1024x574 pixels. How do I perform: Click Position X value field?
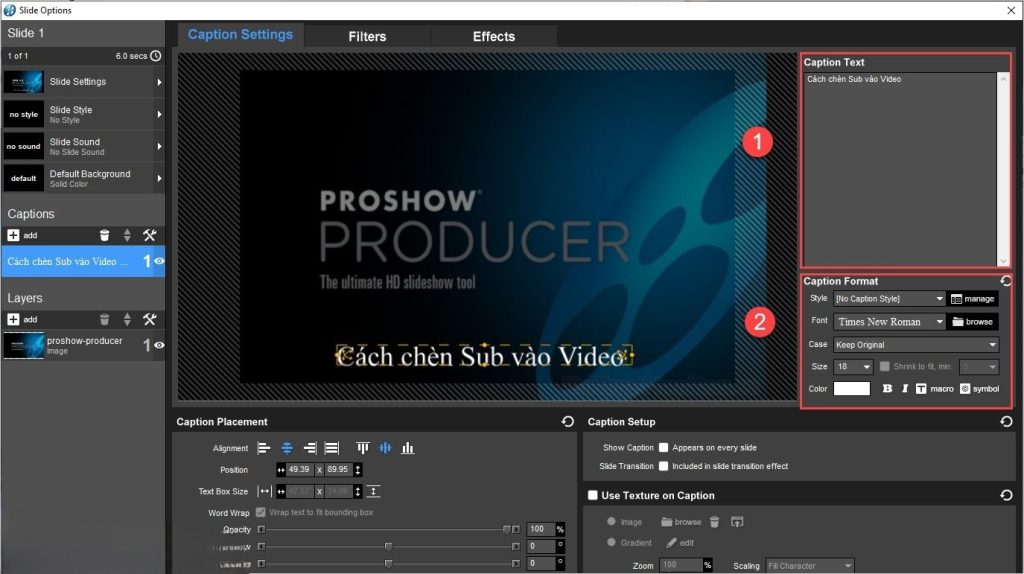[x=299, y=470]
